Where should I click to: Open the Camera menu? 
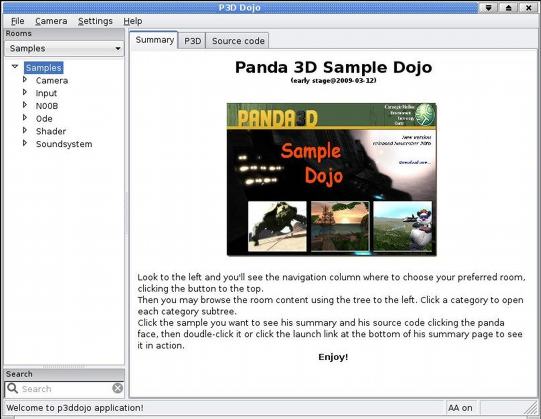[x=51, y=21]
